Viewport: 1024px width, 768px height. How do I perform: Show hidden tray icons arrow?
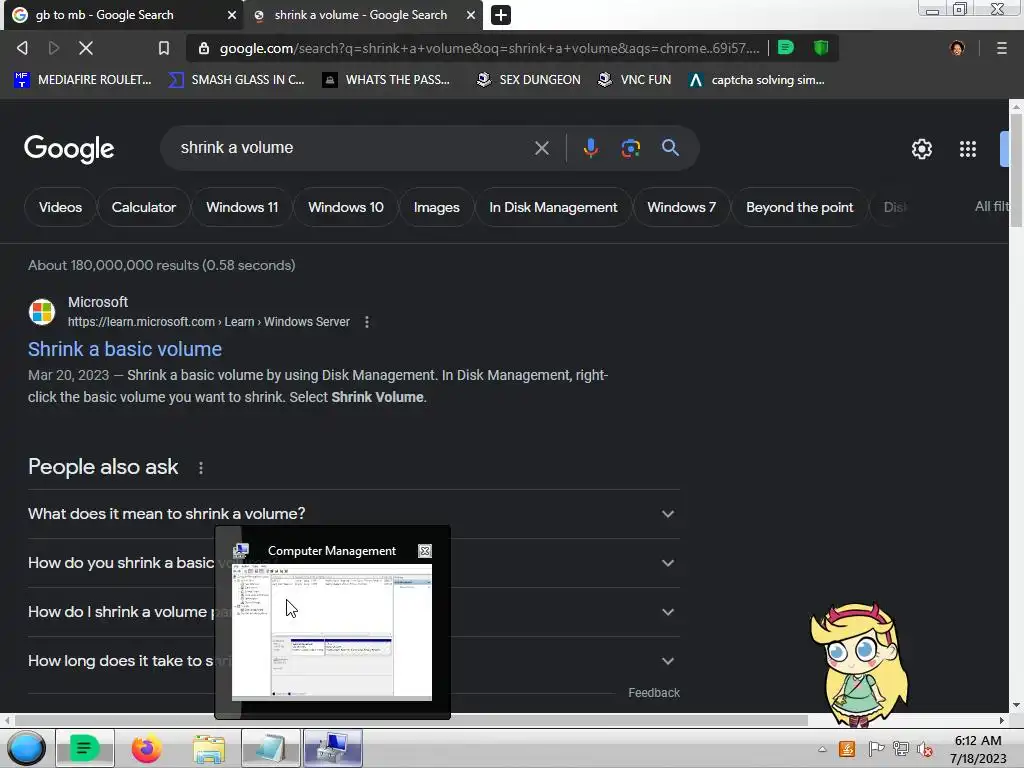point(822,749)
